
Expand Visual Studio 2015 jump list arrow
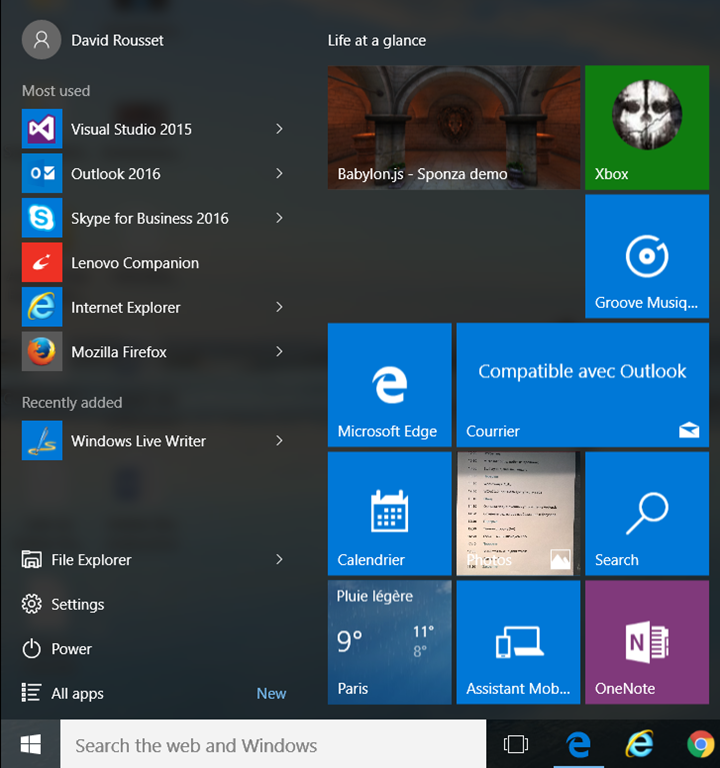tap(279, 129)
